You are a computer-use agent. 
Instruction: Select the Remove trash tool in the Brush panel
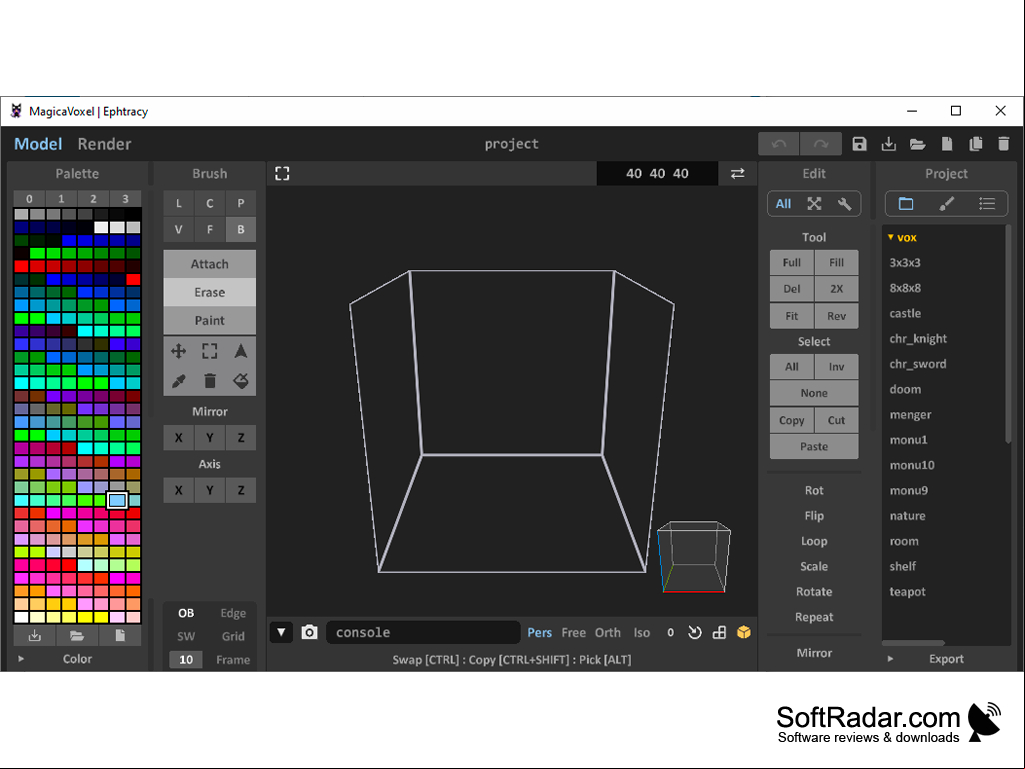click(x=210, y=381)
